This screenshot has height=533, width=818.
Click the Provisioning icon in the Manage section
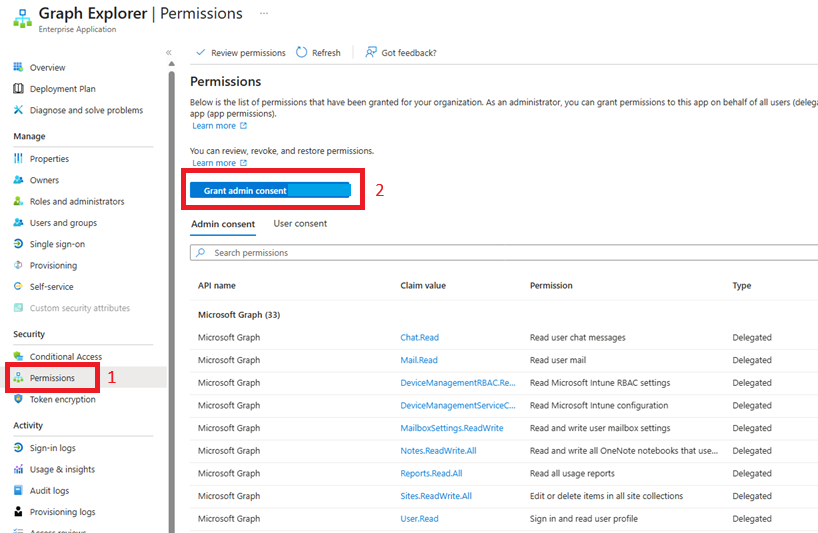click(x=18, y=265)
